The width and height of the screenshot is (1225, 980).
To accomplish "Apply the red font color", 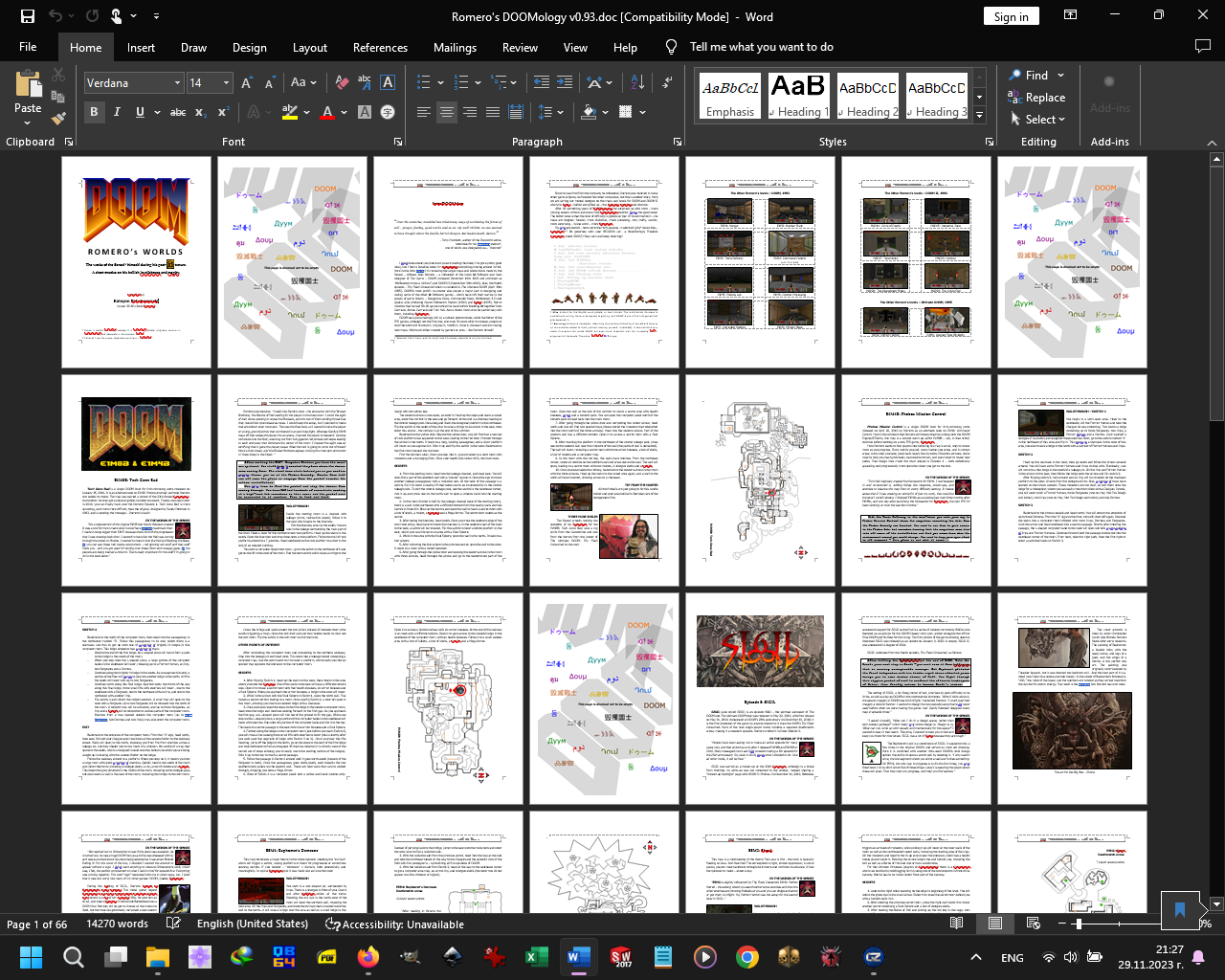I will [x=327, y=112].
